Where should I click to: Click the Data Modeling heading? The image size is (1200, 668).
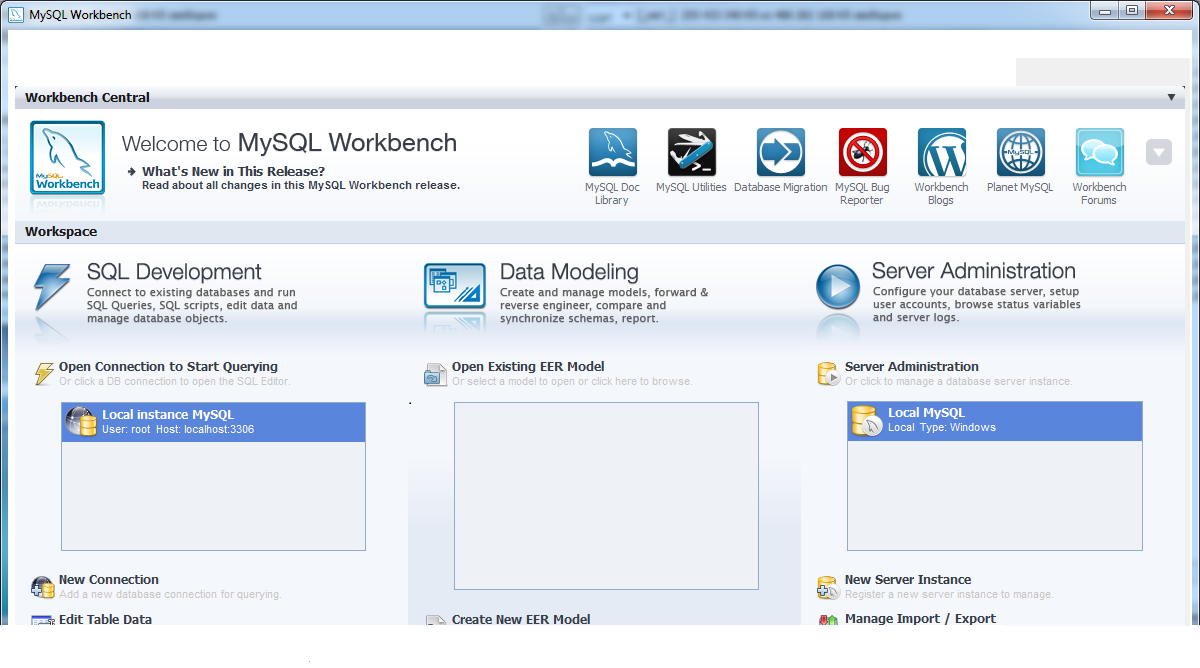(x=569, y=272)
